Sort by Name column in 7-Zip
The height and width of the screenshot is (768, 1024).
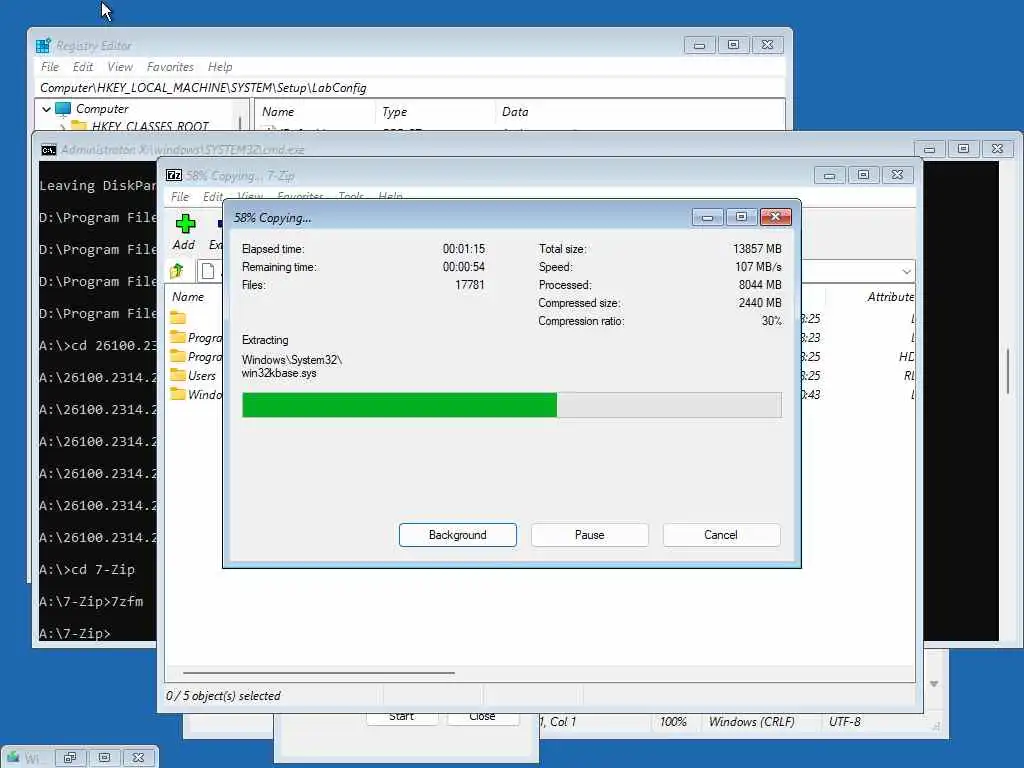(x=188, y=296)
